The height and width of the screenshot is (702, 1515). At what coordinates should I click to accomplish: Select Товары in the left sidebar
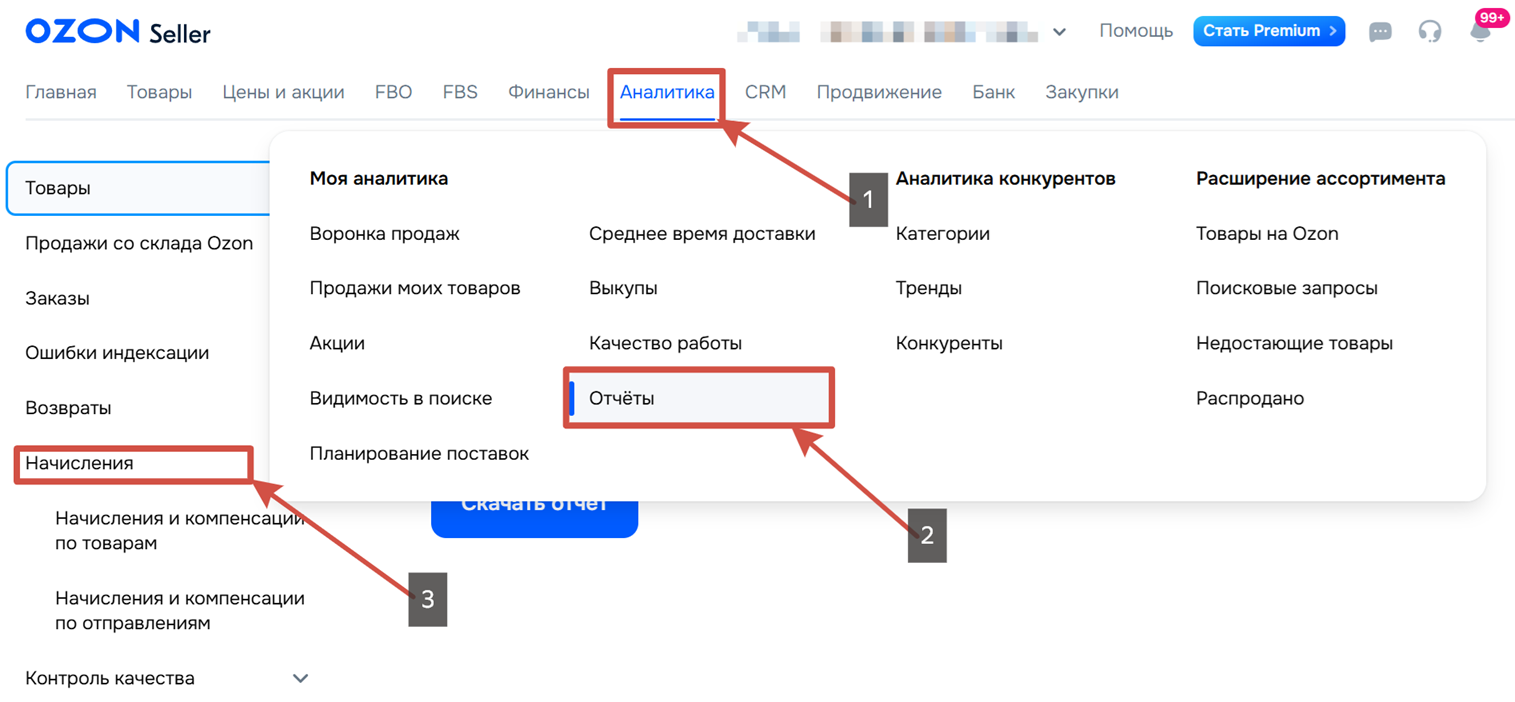coord(57,188)
